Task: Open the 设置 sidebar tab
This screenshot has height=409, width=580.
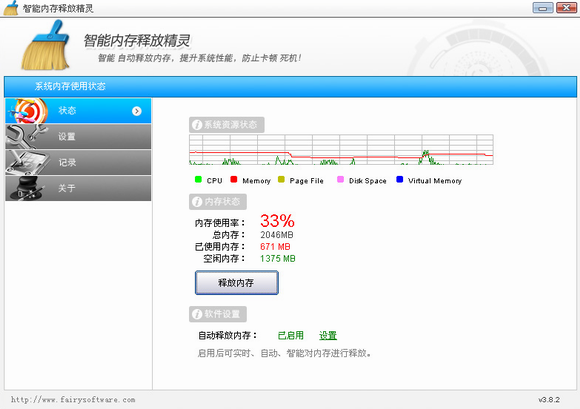Action: 78,136
